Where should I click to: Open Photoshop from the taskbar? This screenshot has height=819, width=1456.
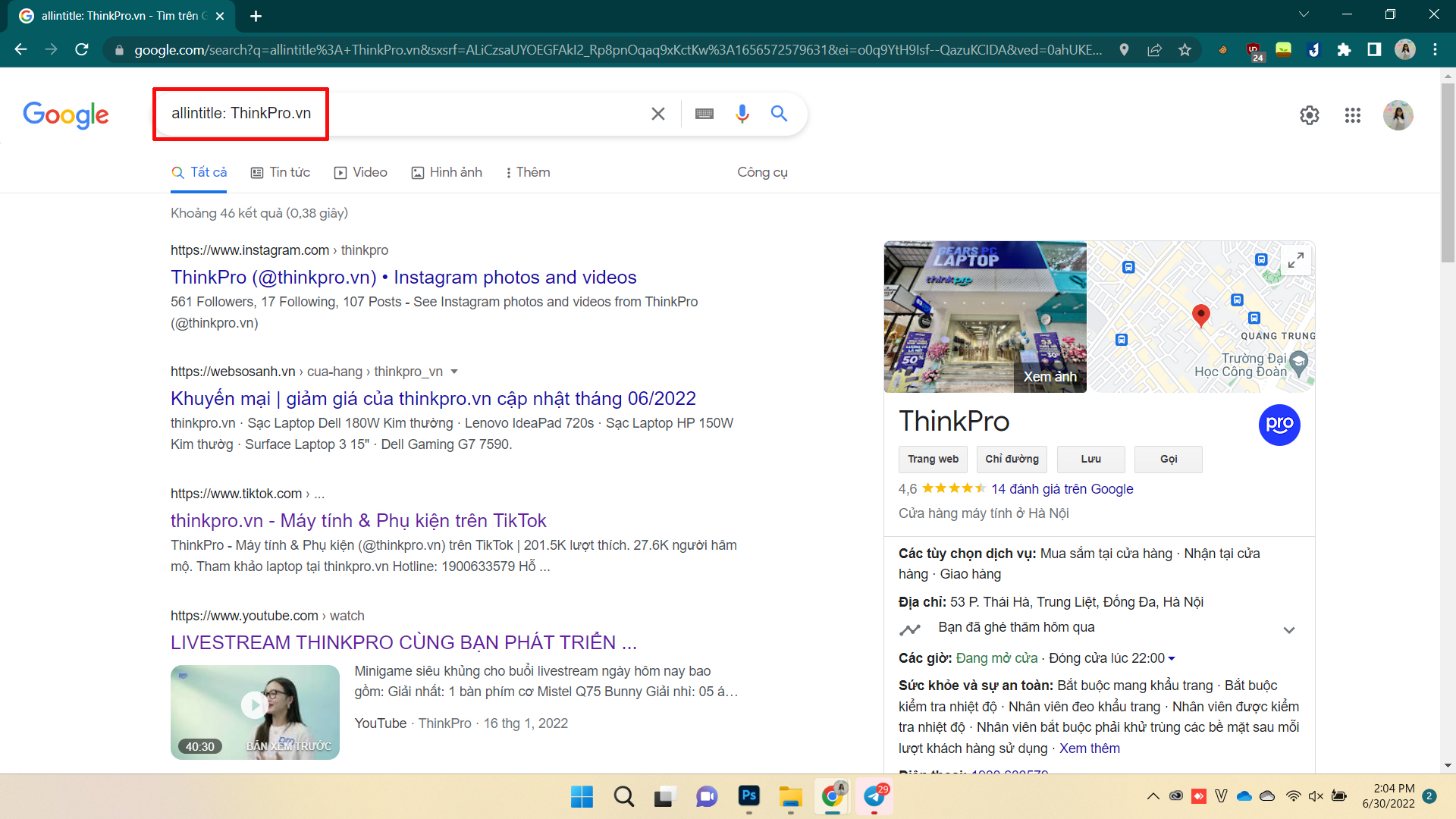[x=749, y=795]
